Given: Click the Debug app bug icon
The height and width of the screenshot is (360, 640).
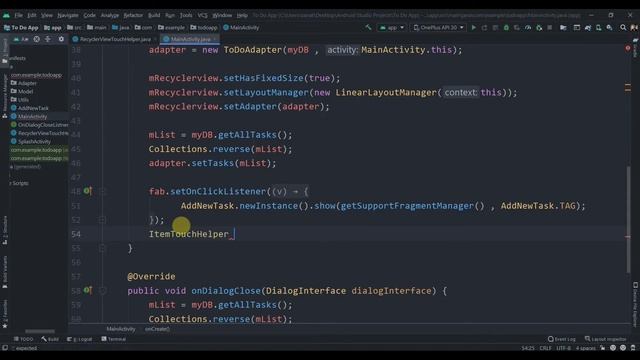Looking at the screenshot, I should point(506,27).
